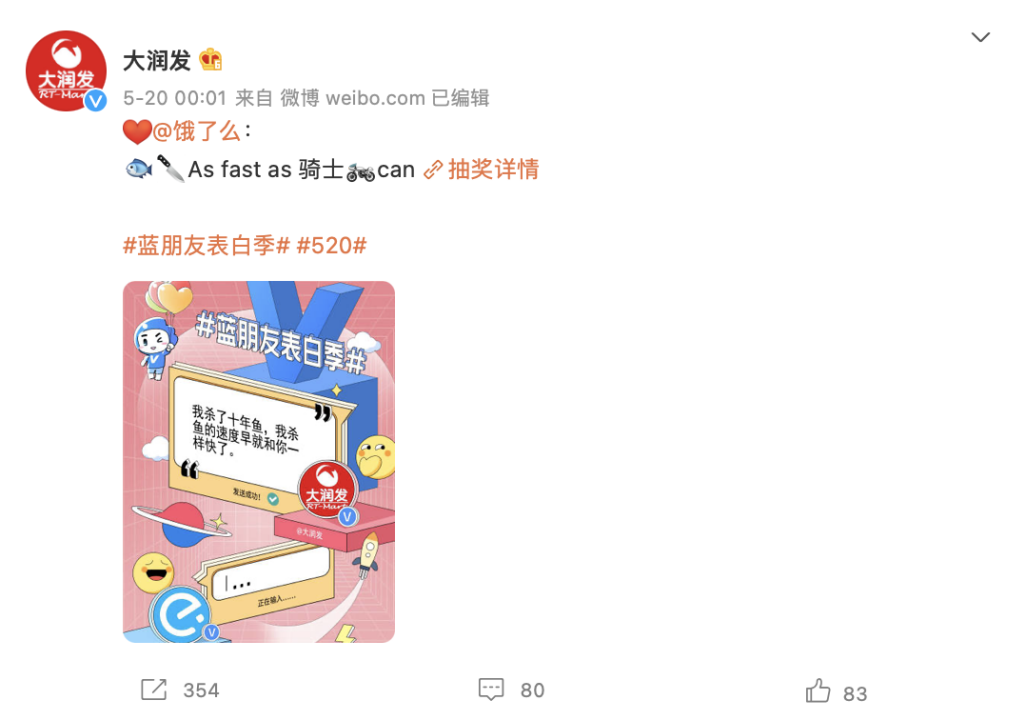The height and width of the screenshot is (720, 1026).
Task: Click the @饿了么 mention
Action: (x=196, y=131)
